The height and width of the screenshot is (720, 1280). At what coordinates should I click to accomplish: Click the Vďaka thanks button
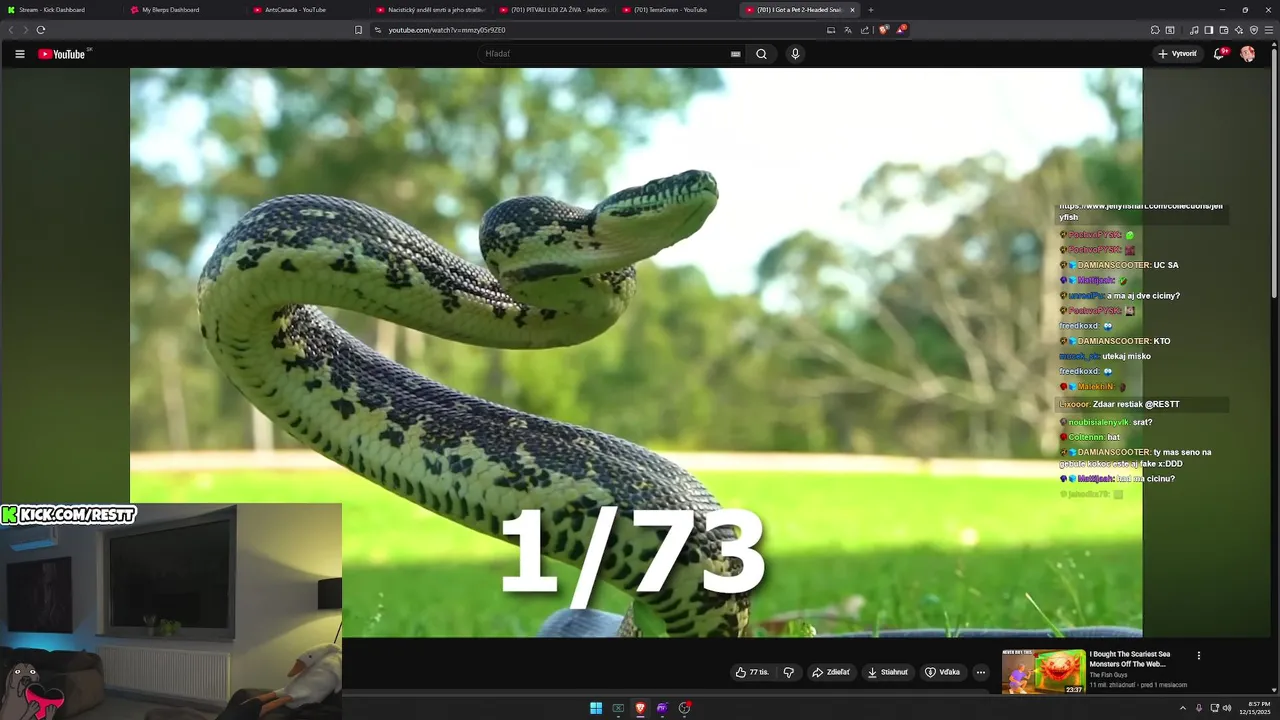(x=942, y=672)
